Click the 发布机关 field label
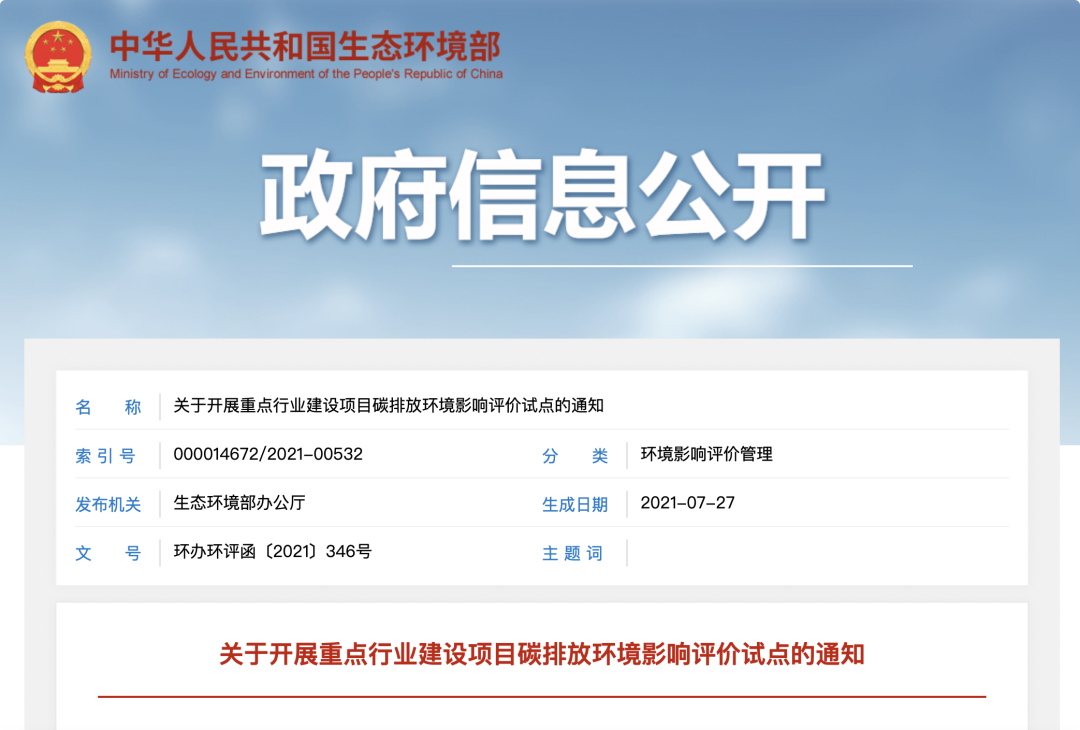The width and height of the screenshot is (1080, 730). coord(108,504)
